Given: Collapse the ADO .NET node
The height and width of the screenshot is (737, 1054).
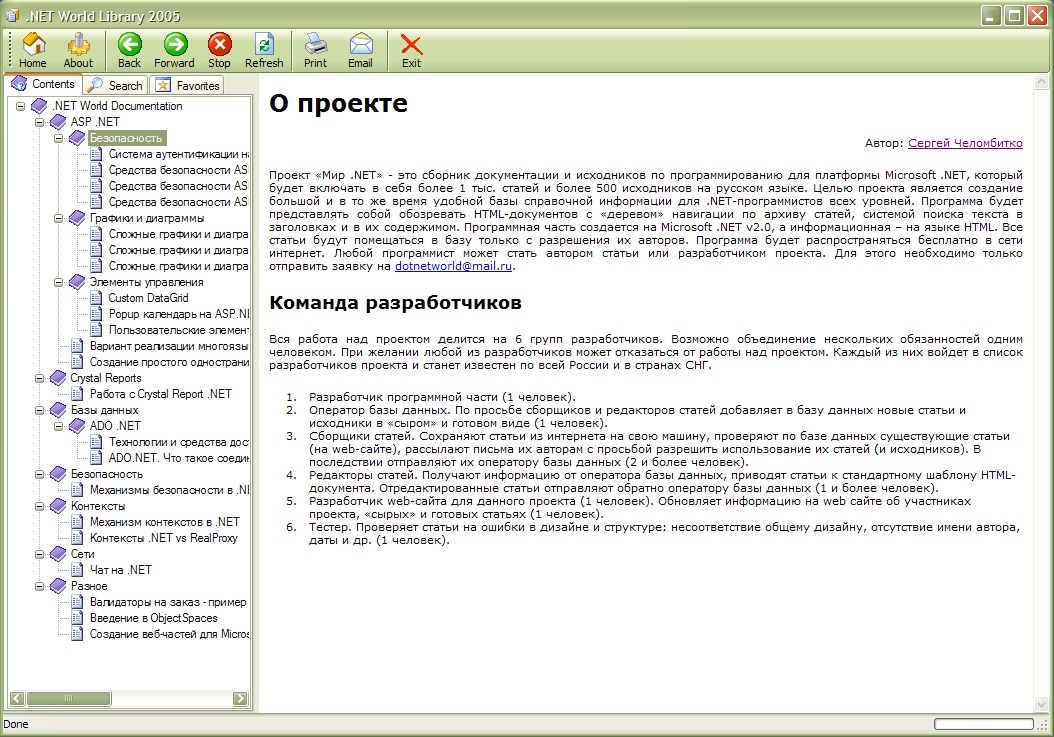Looking at the screenshot, I should [58, 426].
